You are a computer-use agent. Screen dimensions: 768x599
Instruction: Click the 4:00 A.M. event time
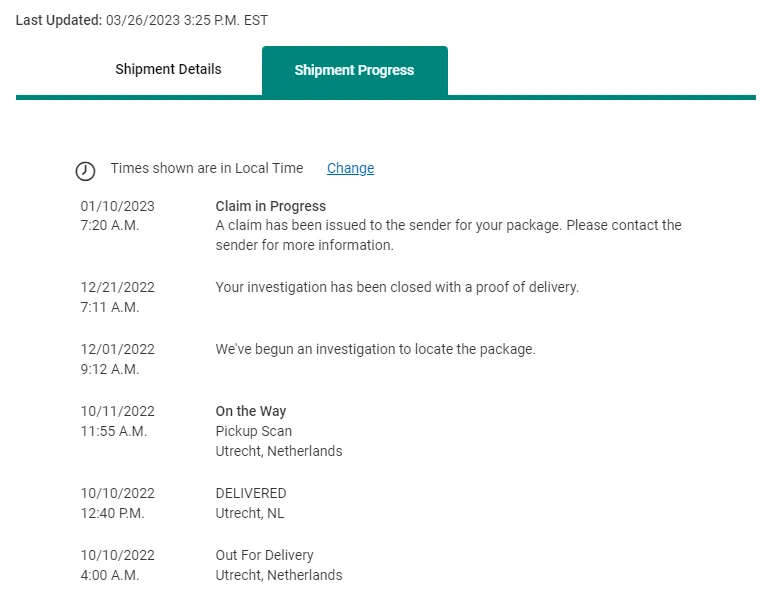[110, 575]
